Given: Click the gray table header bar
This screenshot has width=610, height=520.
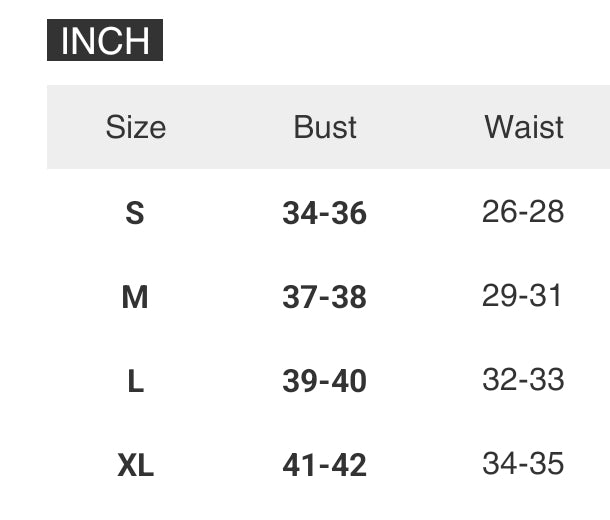Looking at the screenshot, I should click(328, 127).
